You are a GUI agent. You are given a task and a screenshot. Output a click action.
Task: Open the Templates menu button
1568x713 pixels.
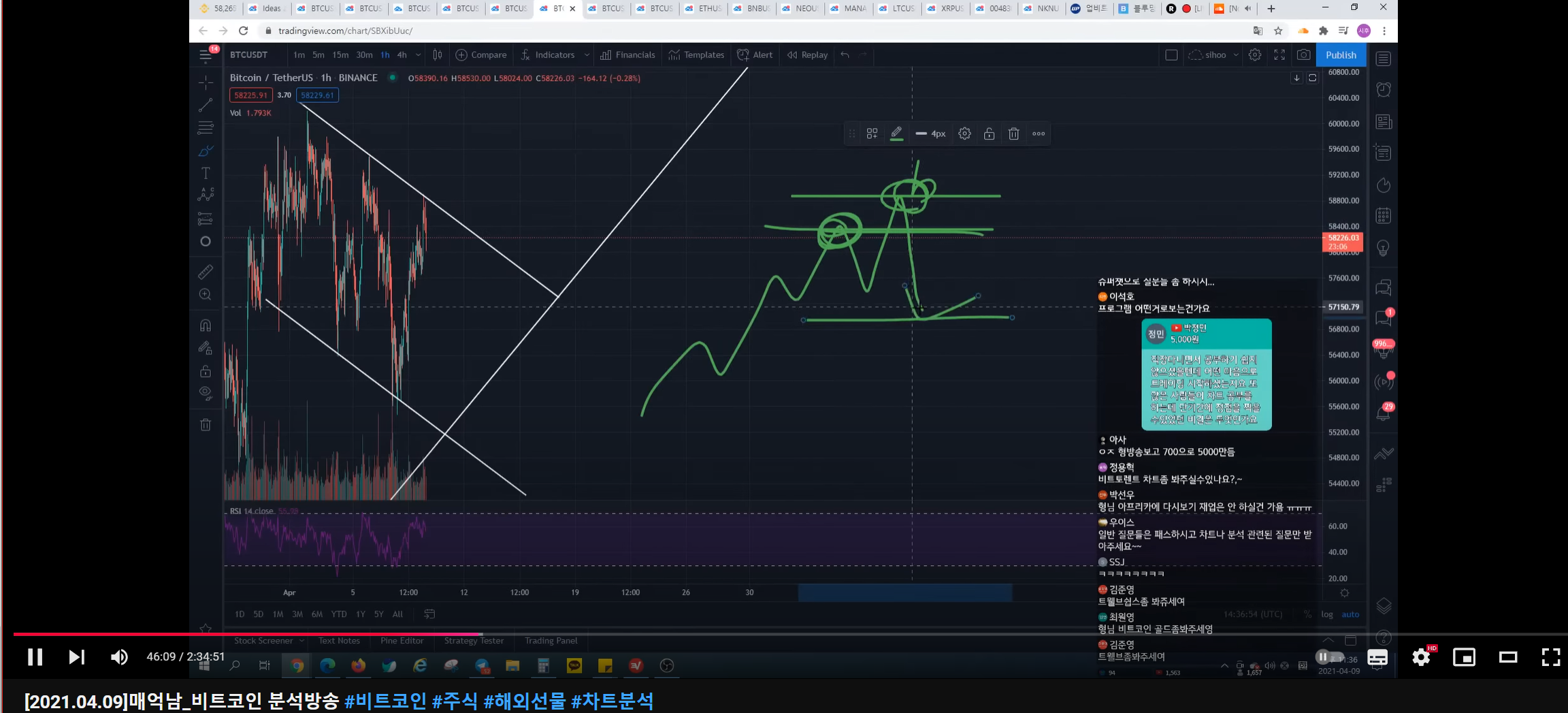tap(696, 55)
